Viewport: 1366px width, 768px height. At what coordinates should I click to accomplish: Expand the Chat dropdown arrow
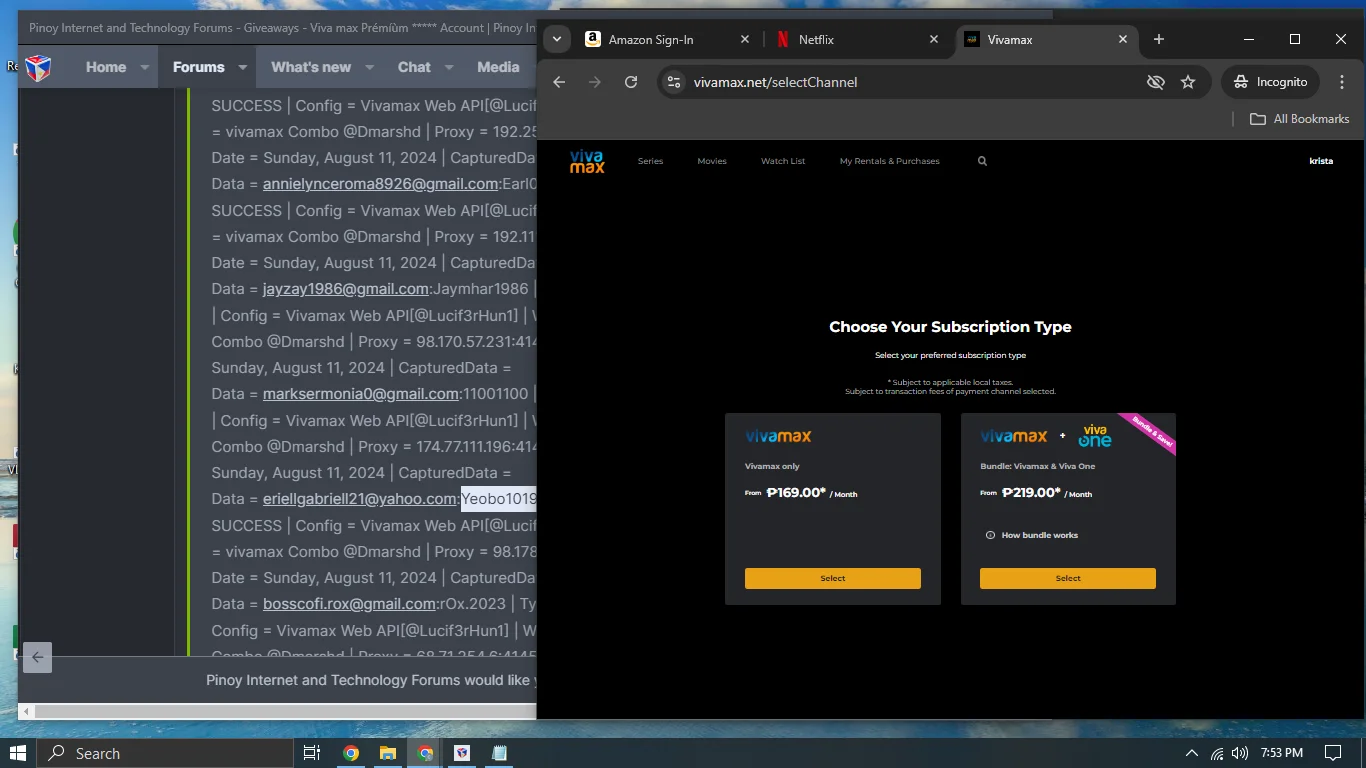point(448,67)
